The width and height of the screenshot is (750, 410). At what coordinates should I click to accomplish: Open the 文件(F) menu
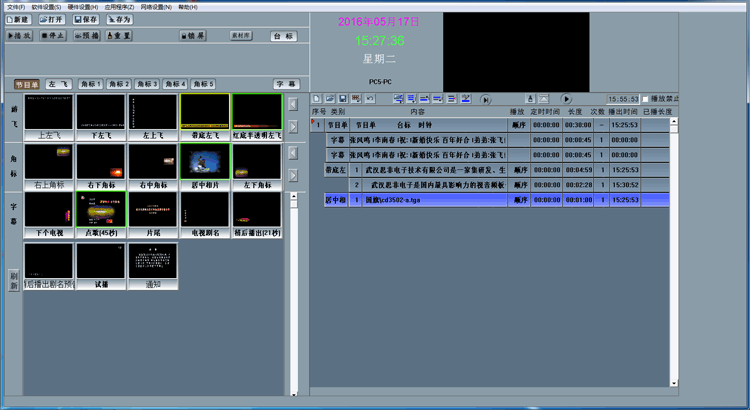point(14,6)
